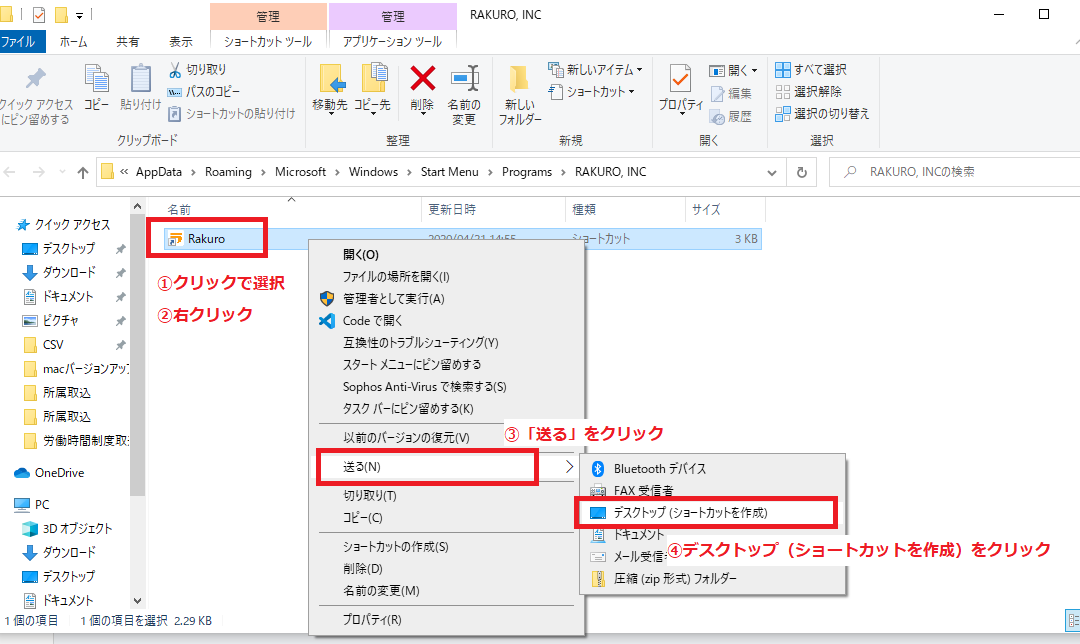Open Quick Access Toolbar customize dropdown
The height and width of the screenshot is (644, 1080).
coord(79,15)
